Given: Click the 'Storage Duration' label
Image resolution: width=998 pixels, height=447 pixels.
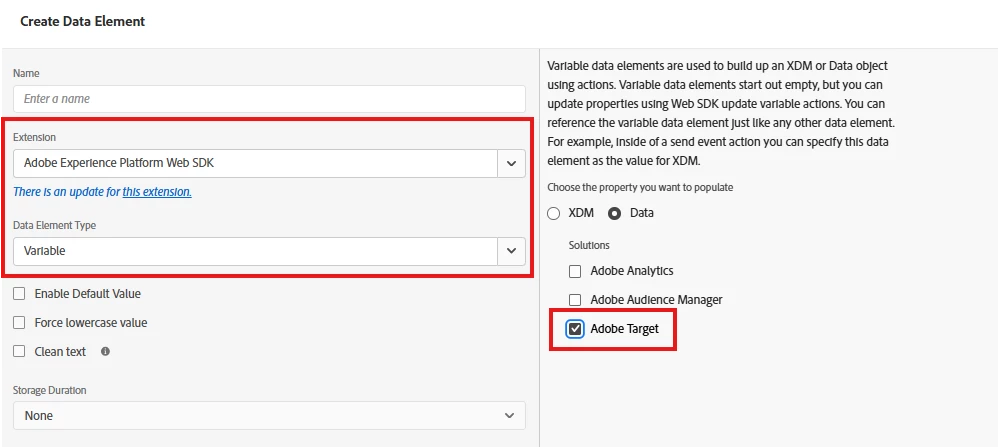Looking at the screenshot, I should coord(50,390).
